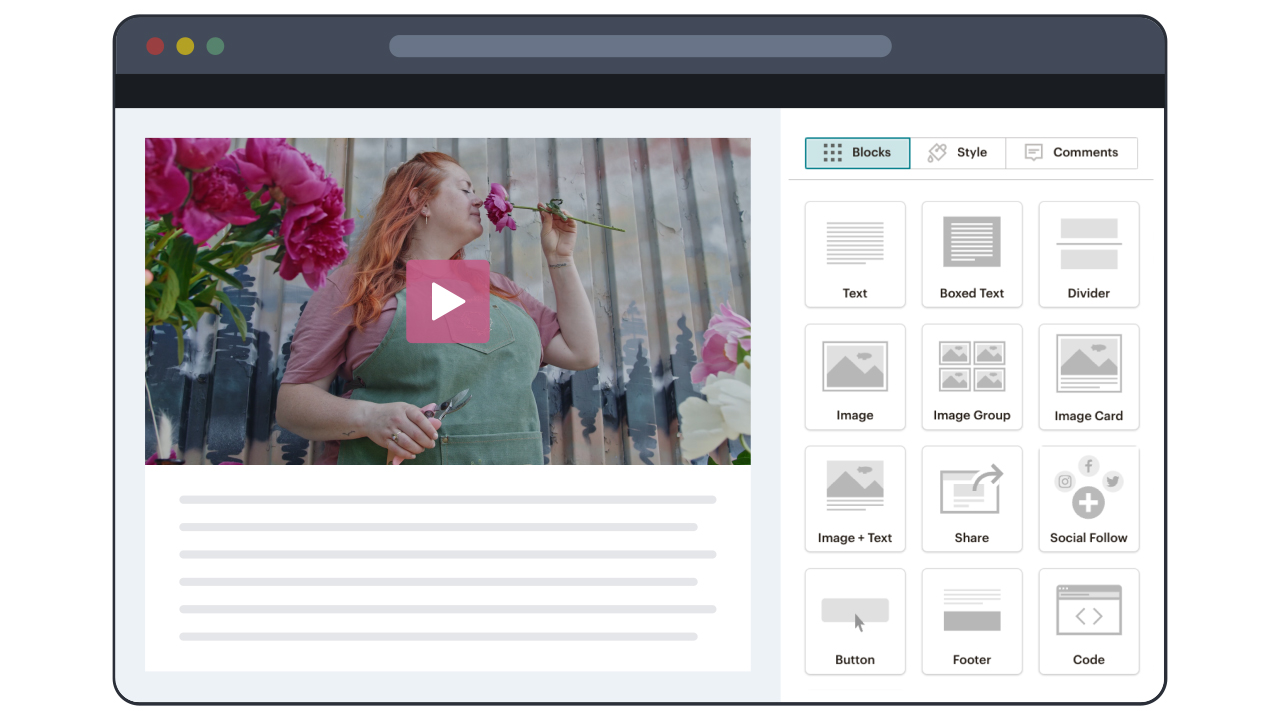The image size is (1280, 720).
Task: Insert an Image block
Action: [855, 376]
